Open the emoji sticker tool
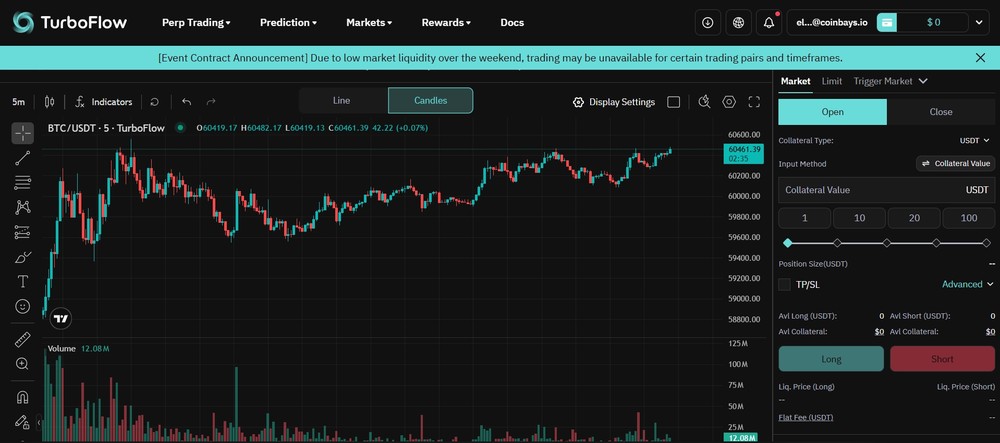This screenshot has width=1000, height=443. (x=22, y=307)
